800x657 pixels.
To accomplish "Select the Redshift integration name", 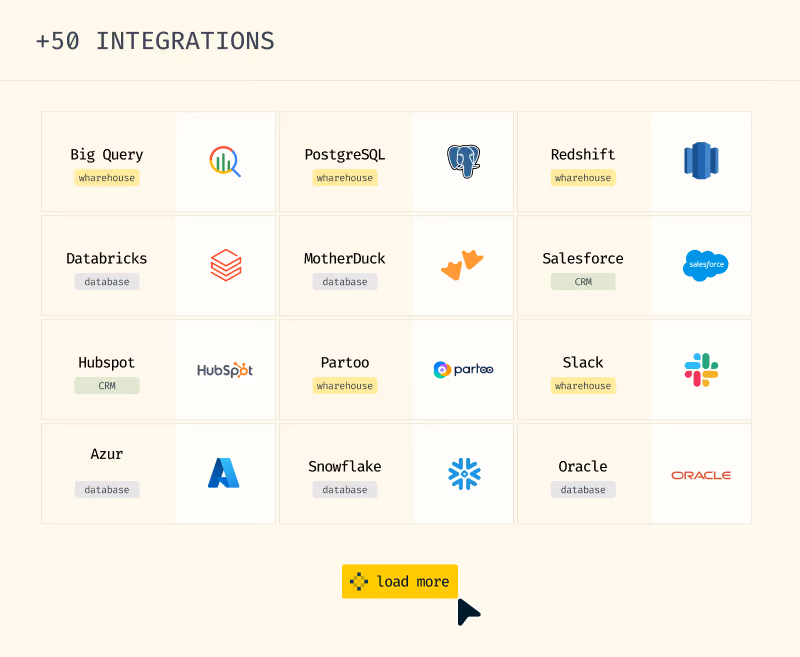I will click(583, 155).
